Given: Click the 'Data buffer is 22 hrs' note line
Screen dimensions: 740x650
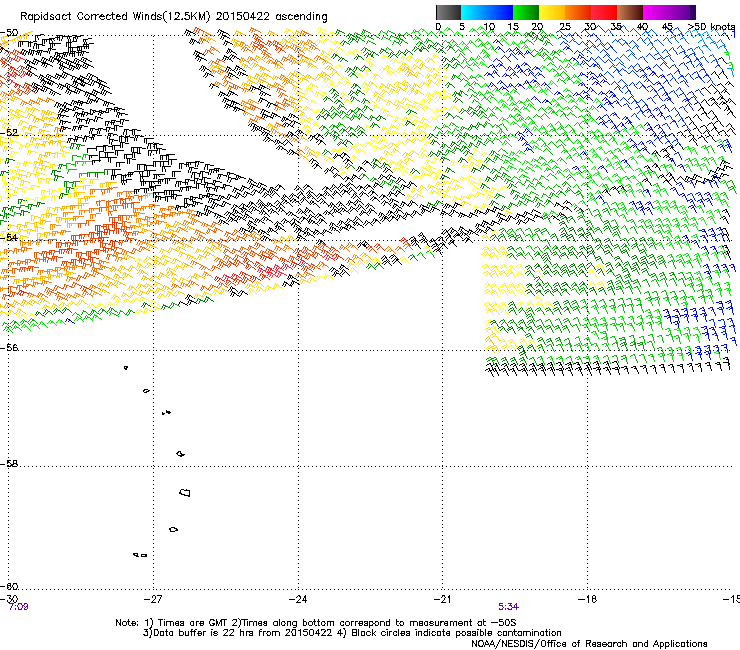Looking at the screenshot, I should (x=352, y=633).
